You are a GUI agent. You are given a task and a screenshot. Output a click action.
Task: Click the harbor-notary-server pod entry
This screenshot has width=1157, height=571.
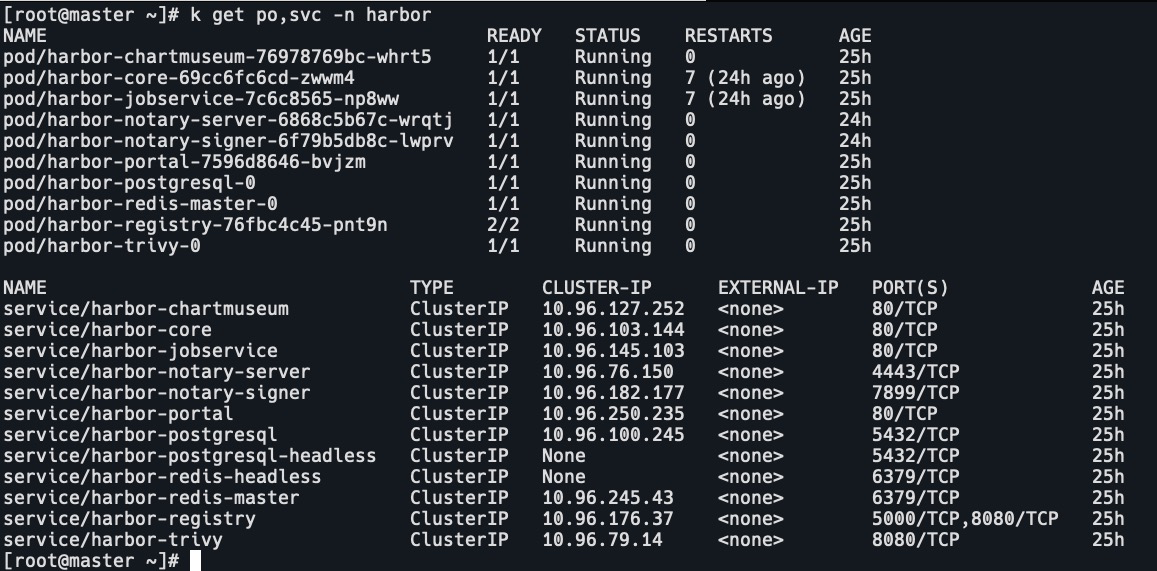click(x=228, y=120)
